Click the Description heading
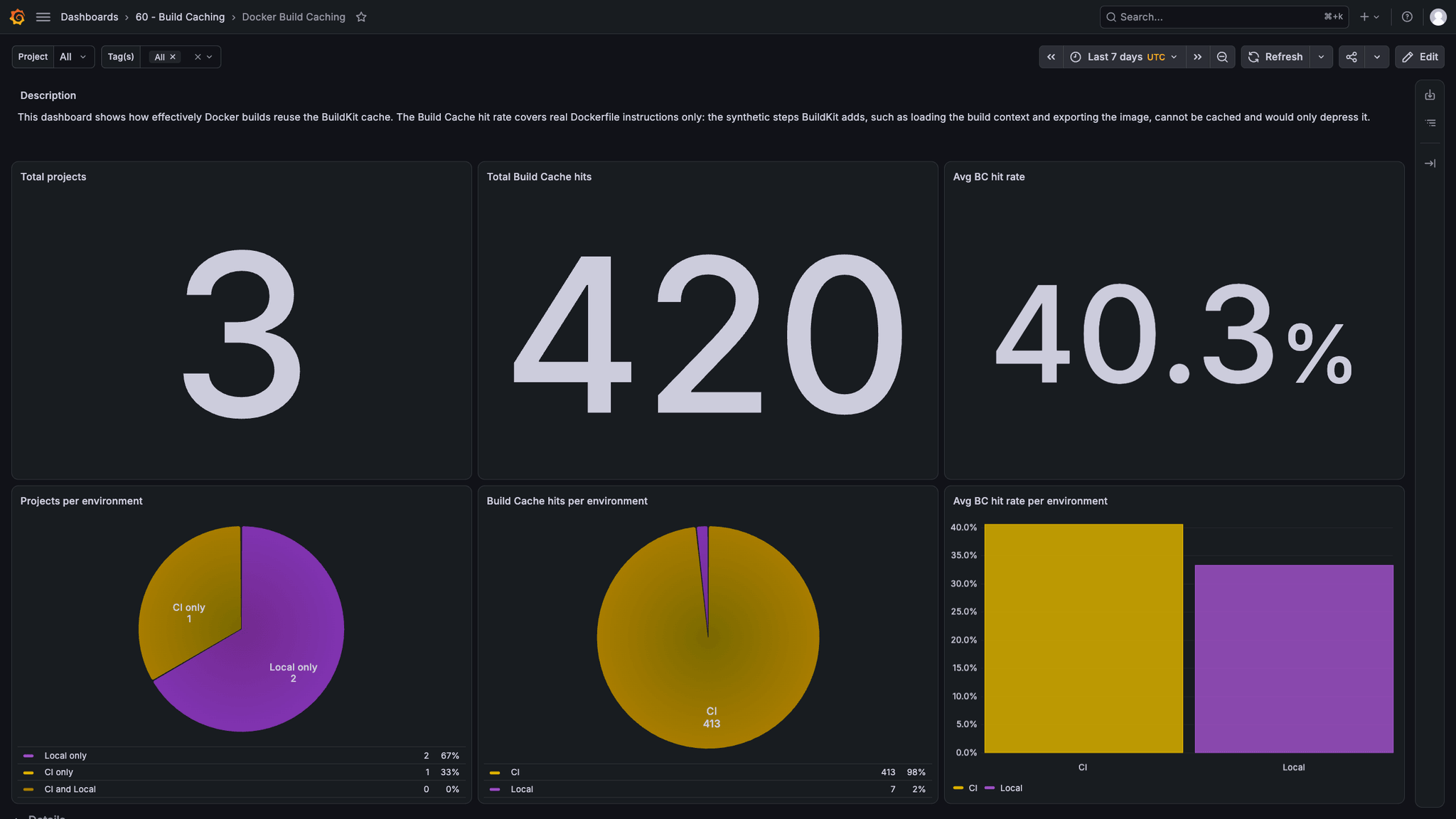The image size is (1456, 819). [x=48, y=95]
